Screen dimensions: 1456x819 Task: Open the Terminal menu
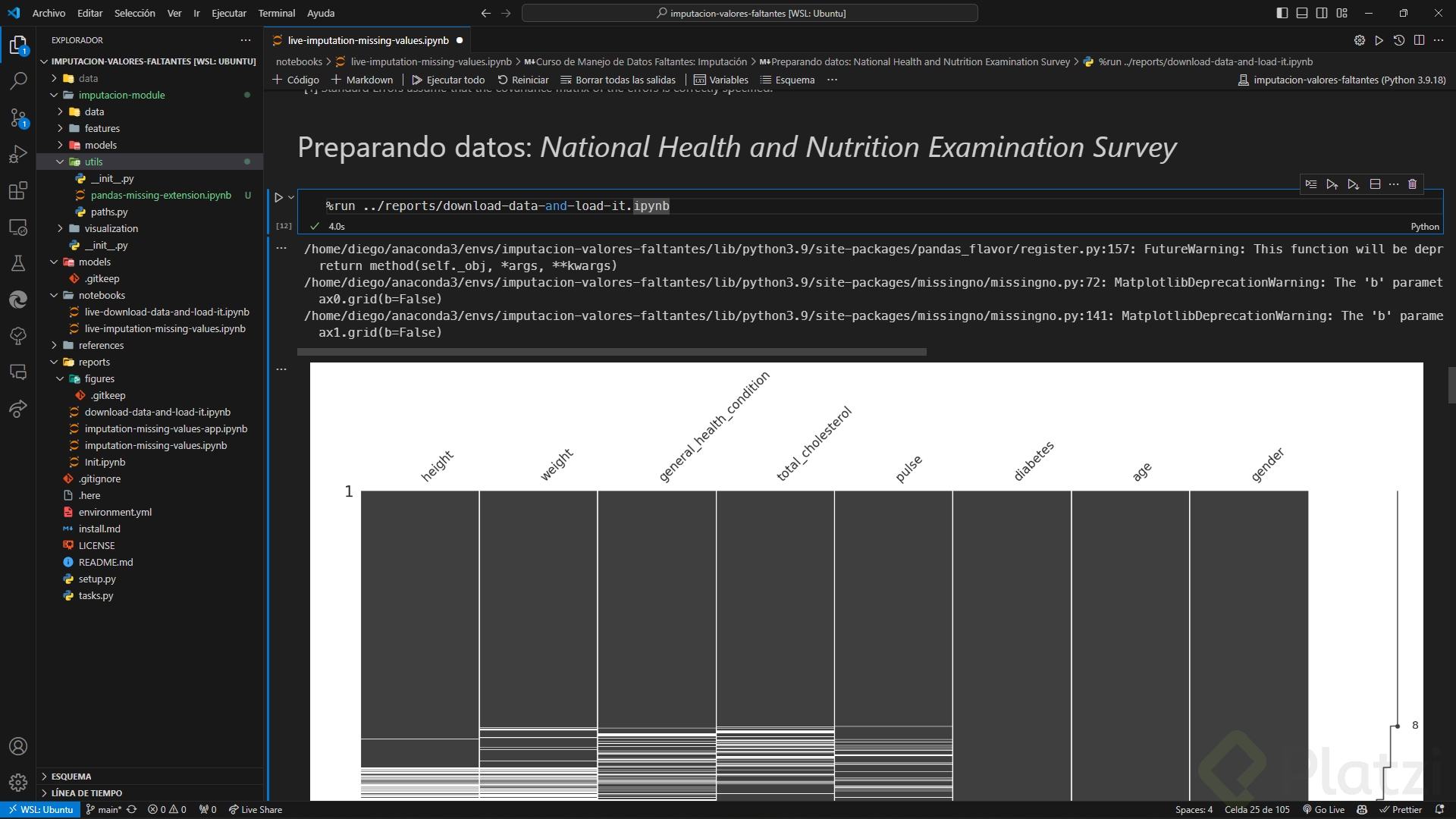pyautogui.click(x=276, y=13)
